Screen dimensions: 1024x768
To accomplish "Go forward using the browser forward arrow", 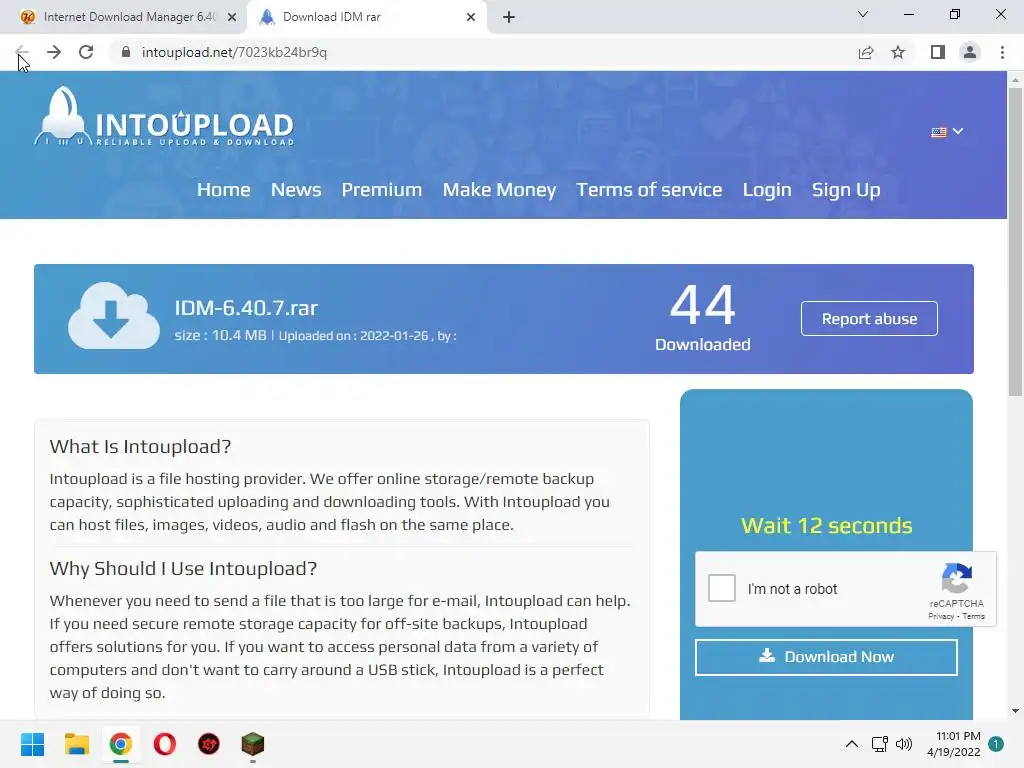I will click(x=54, y=52).
